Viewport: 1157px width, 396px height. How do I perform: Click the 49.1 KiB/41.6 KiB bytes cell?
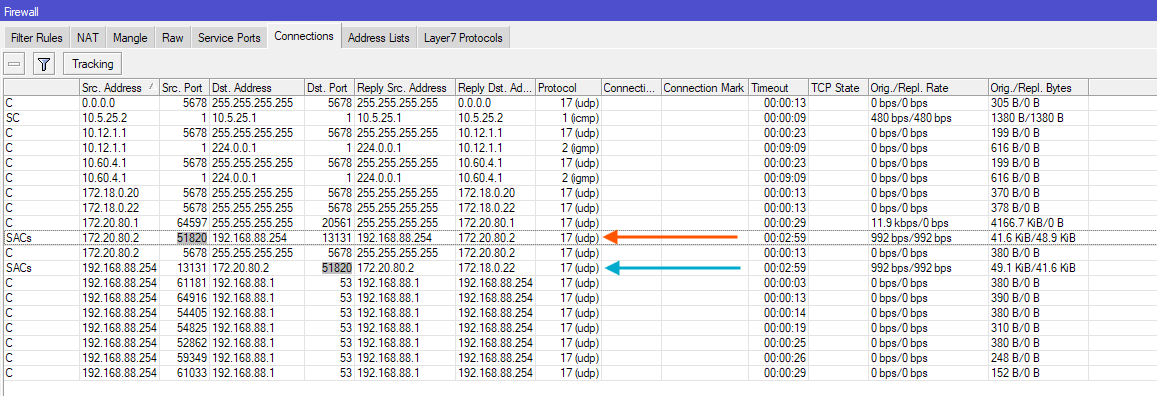click(x=1038, y=268)
